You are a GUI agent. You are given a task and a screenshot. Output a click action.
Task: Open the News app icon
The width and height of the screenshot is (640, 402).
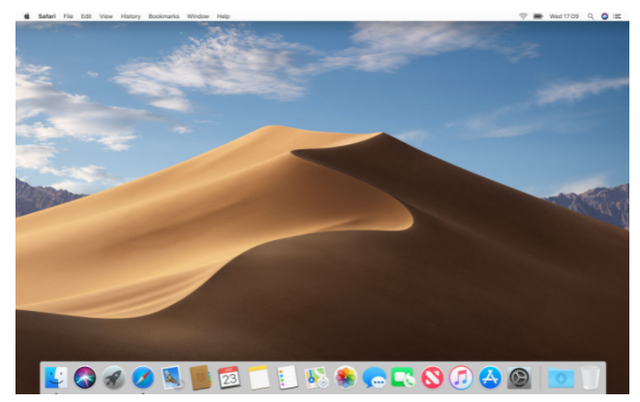(x=432, y=378)
